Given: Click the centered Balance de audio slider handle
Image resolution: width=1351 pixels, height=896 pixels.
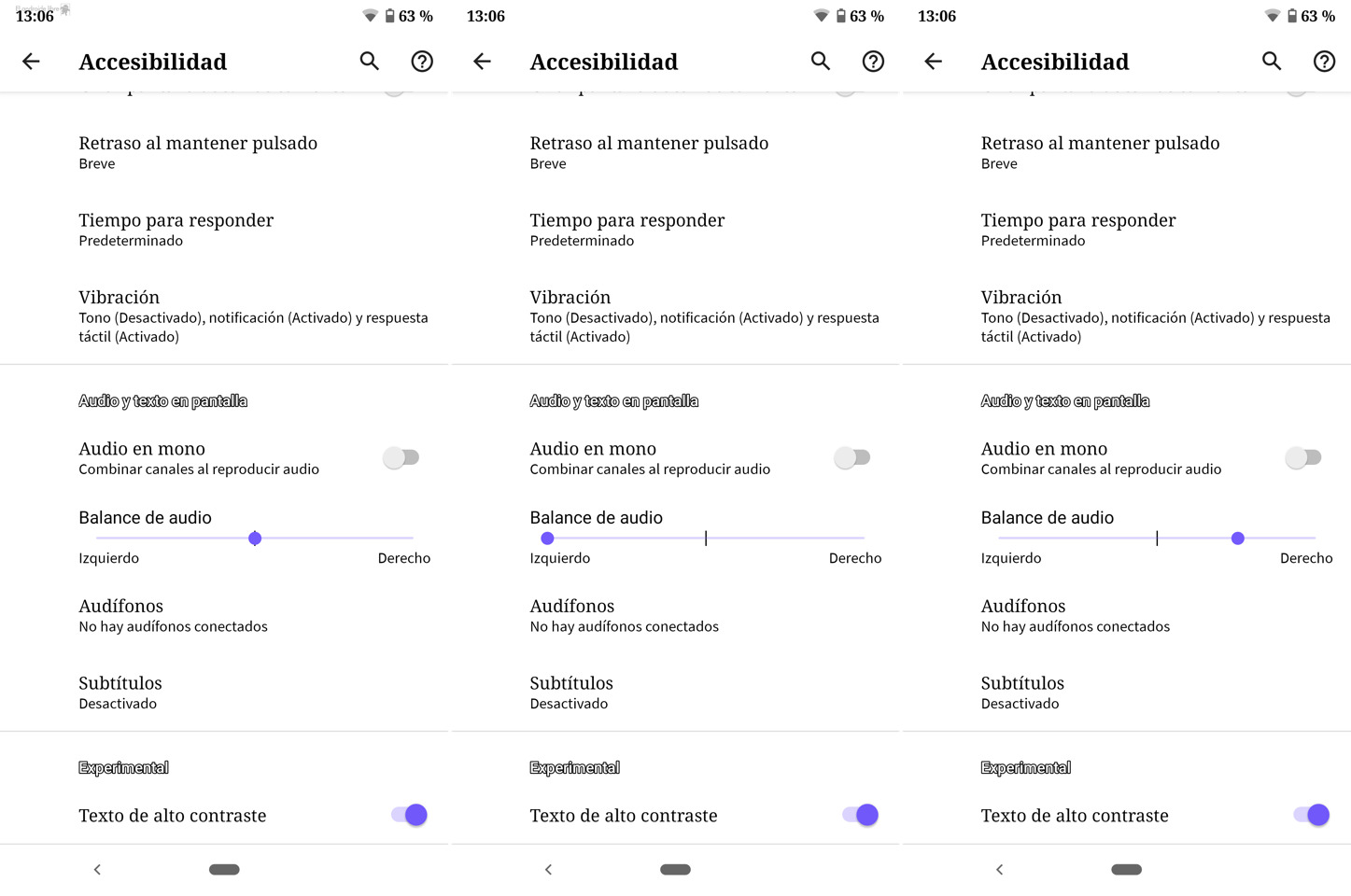Looking at the screenshot, I should tap(255, 539).
